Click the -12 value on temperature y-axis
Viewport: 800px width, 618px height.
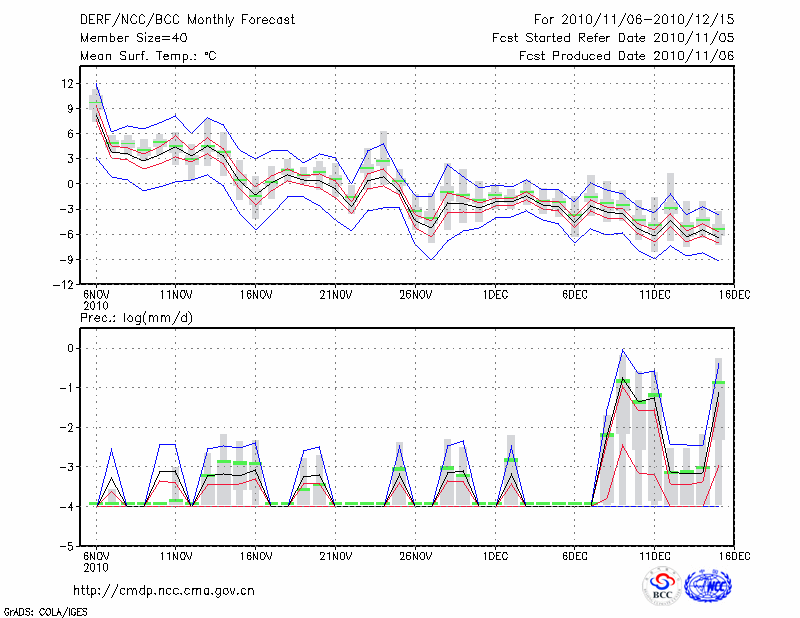(x=64, y=285)
